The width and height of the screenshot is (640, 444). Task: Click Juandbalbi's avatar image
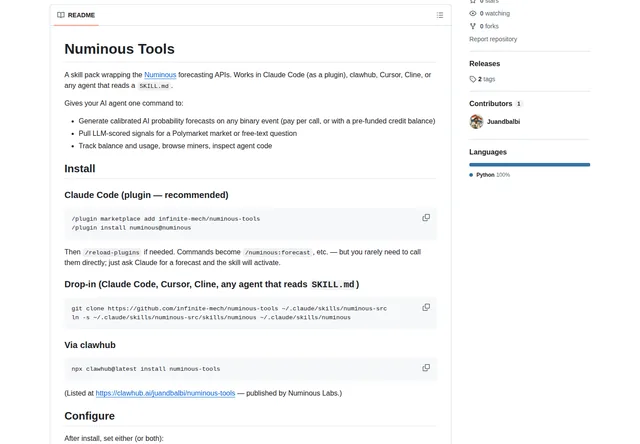pyautogui.click(x=476, y=122)
